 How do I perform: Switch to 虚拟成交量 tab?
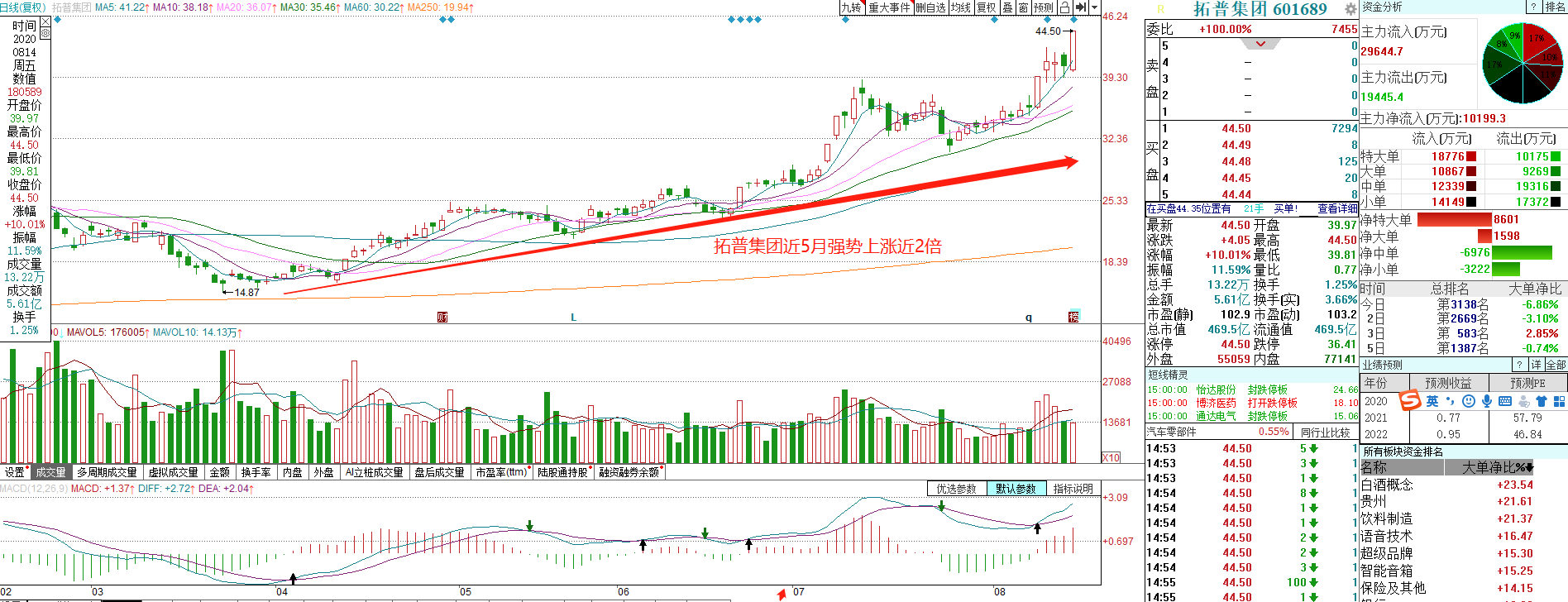(173, 472)
